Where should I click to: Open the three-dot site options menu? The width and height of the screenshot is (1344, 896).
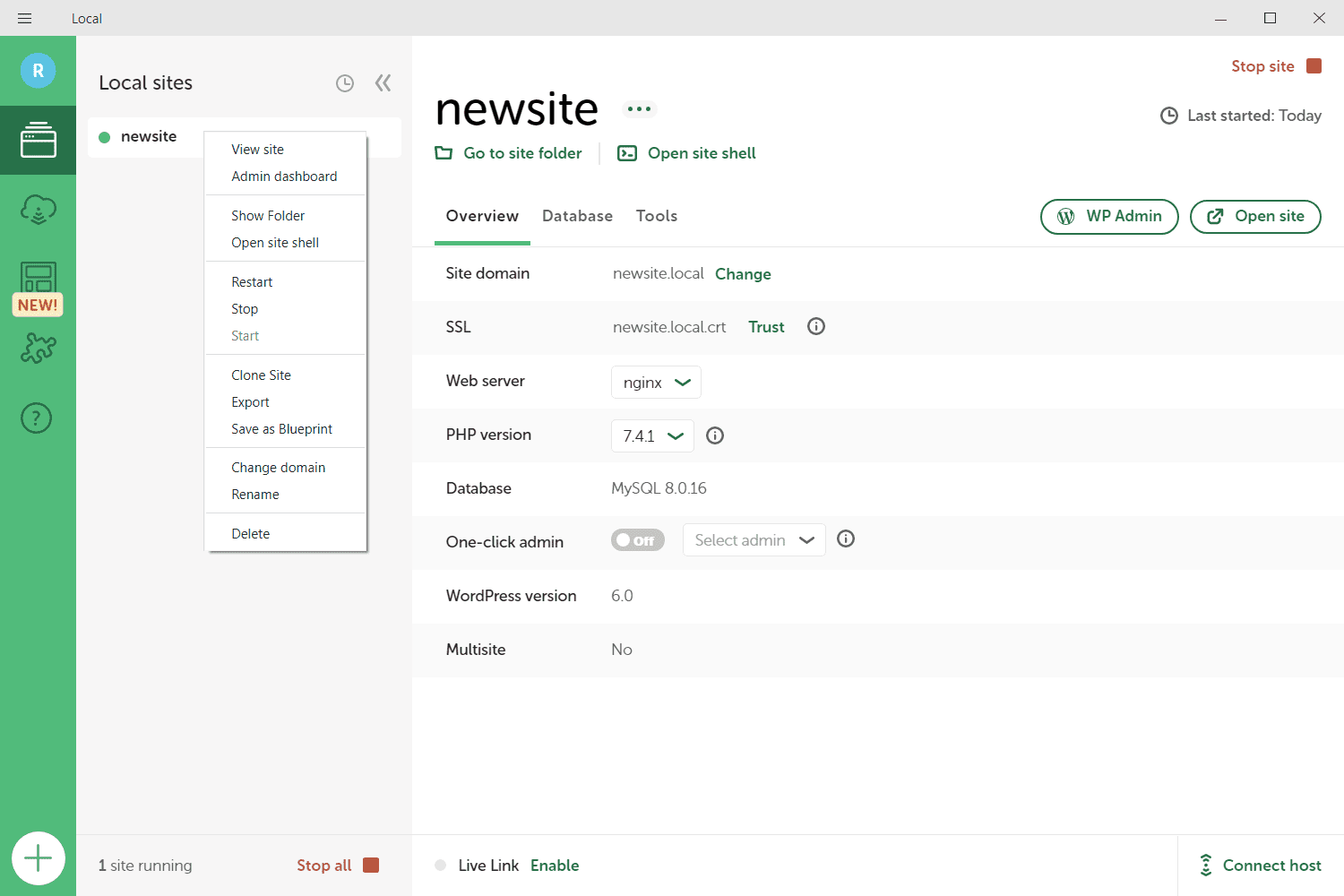click(x=640, y=109)
